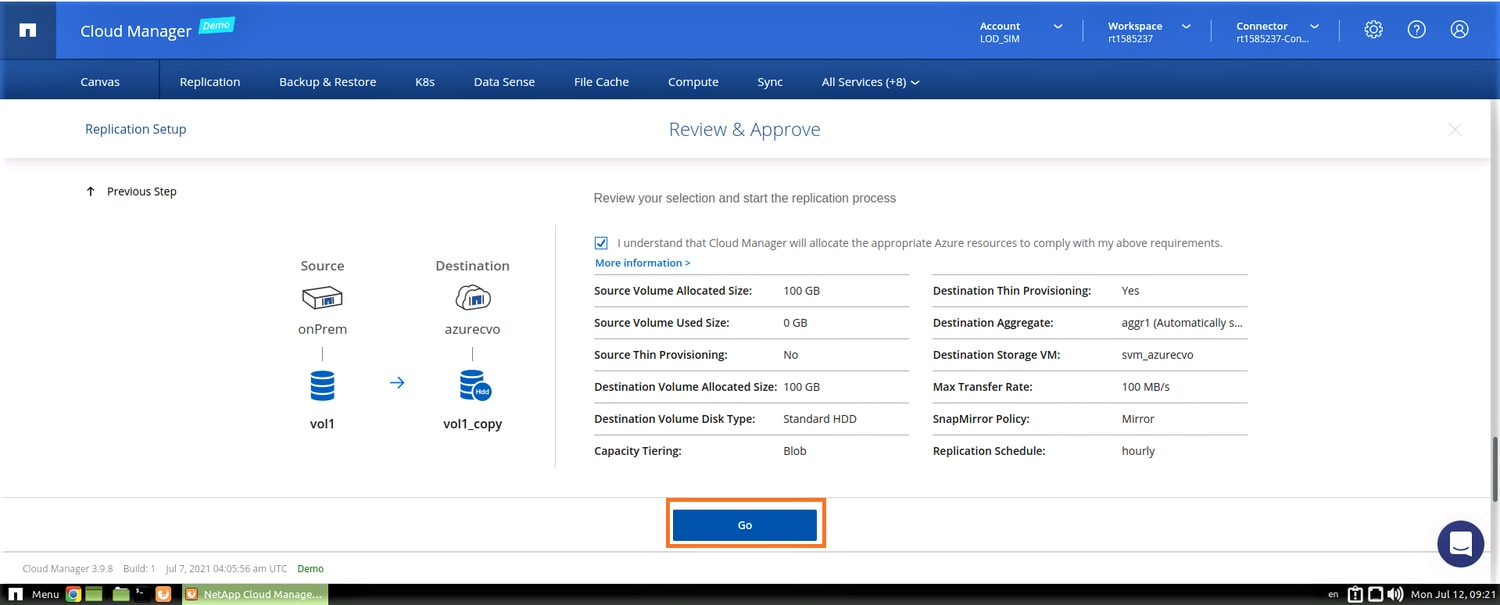This screenshot has height=605, width=1500.
Task: Open the settings gear icon
Action: pyautogui.click(x=1373, y=30)
